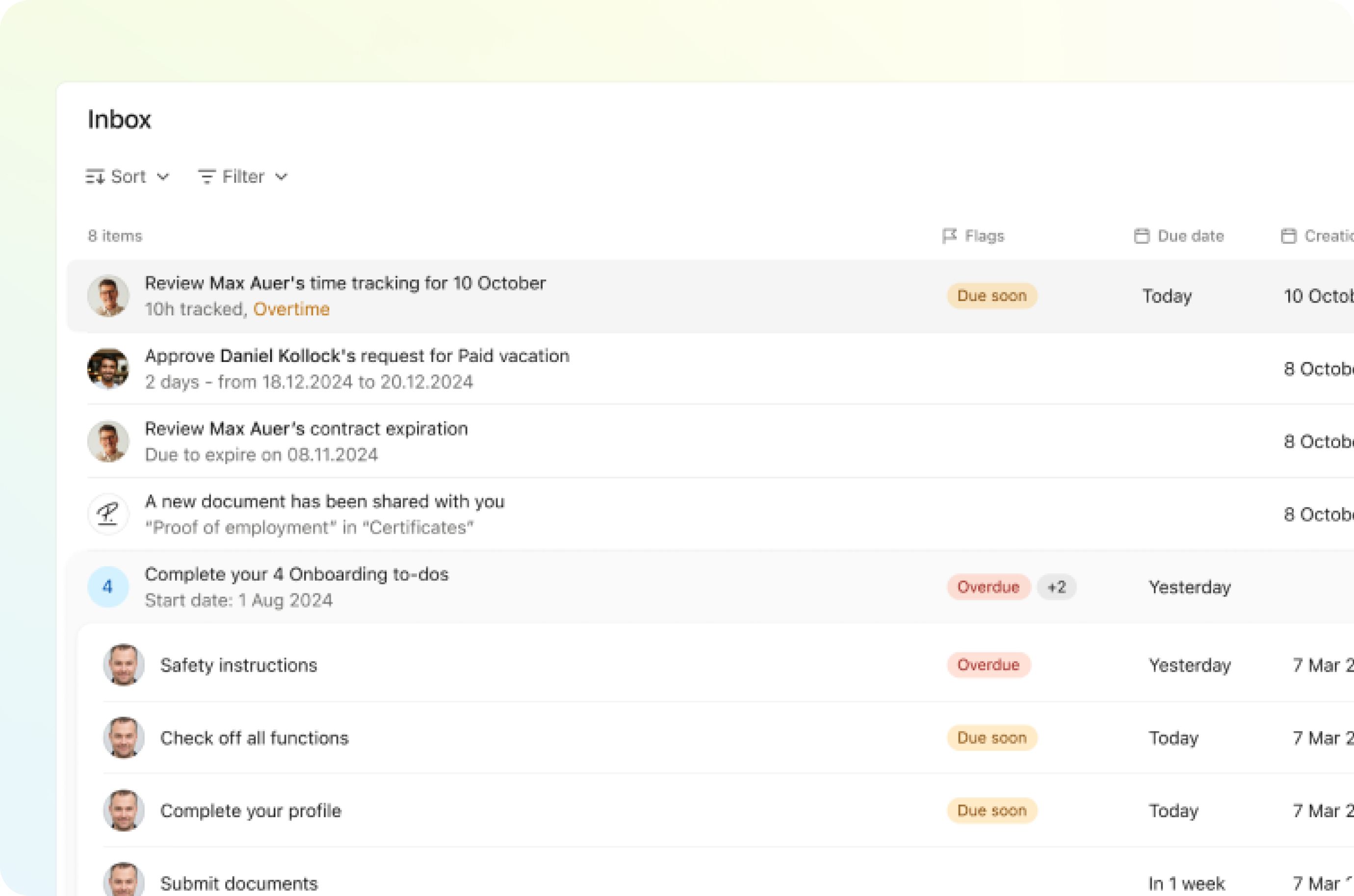Click the Sort list icon

click(95, 177)
